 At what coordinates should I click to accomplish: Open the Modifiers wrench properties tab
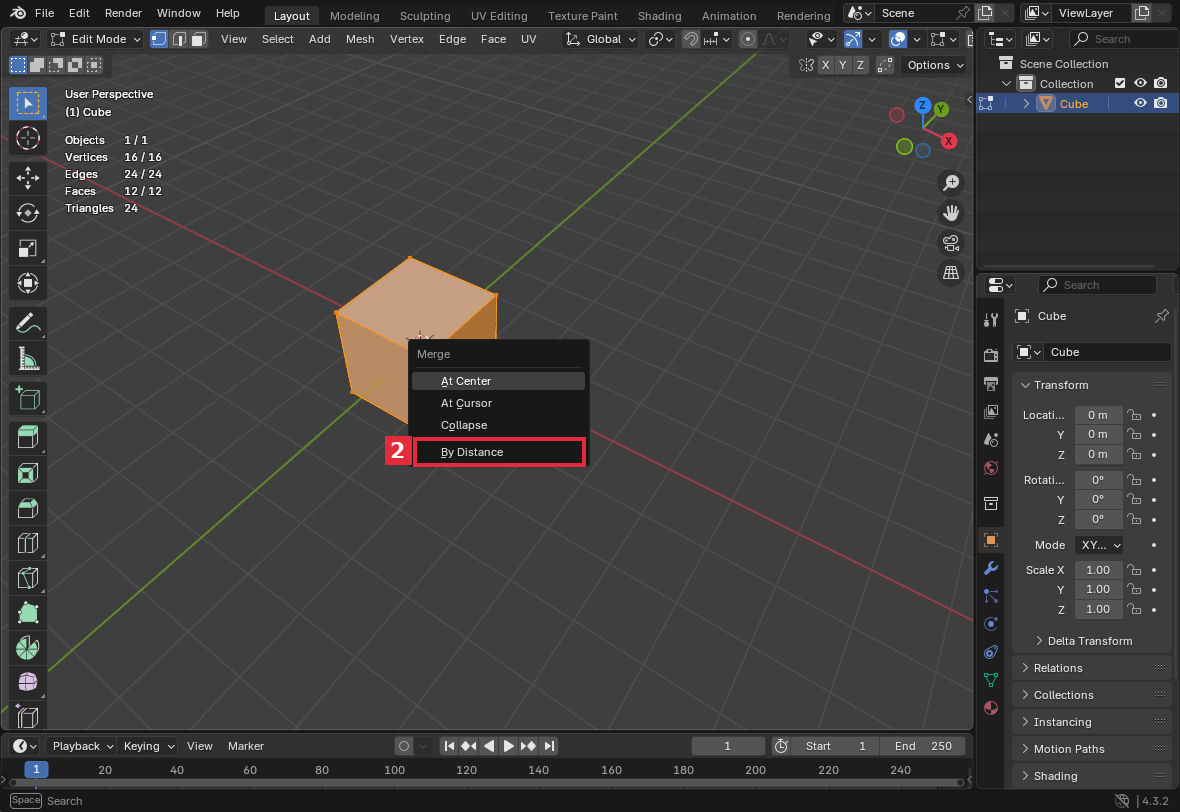[x=991, y=568]
